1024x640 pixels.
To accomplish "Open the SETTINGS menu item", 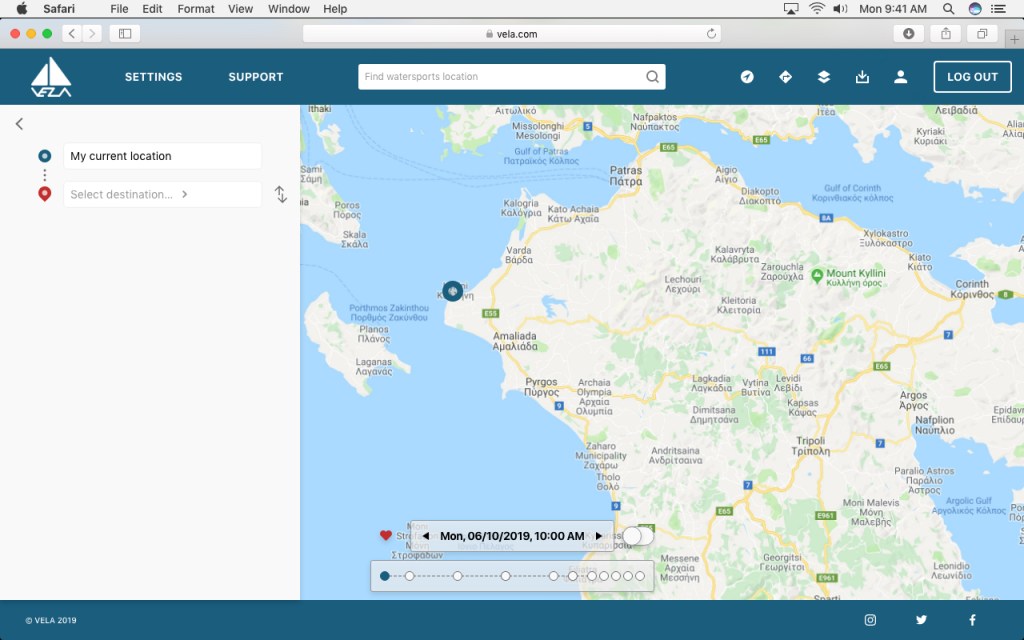I will coord(153,77).
